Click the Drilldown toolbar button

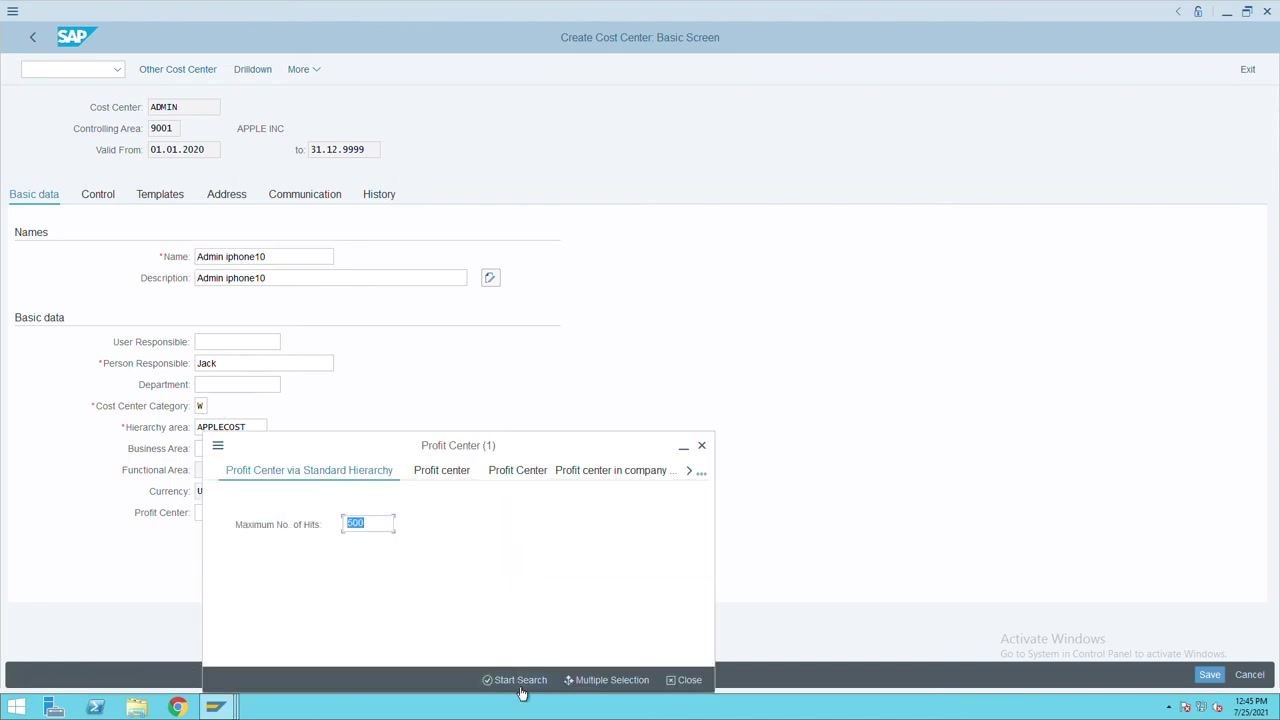click(253, 69)
